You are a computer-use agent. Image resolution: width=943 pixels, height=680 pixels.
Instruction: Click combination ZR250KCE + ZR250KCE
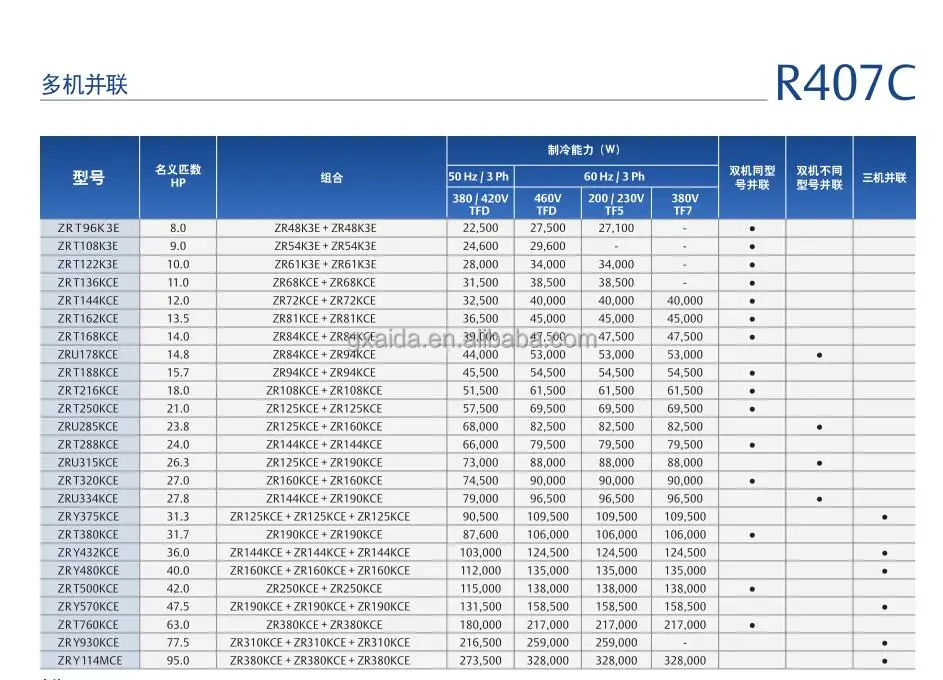click(x=324, y=589)
